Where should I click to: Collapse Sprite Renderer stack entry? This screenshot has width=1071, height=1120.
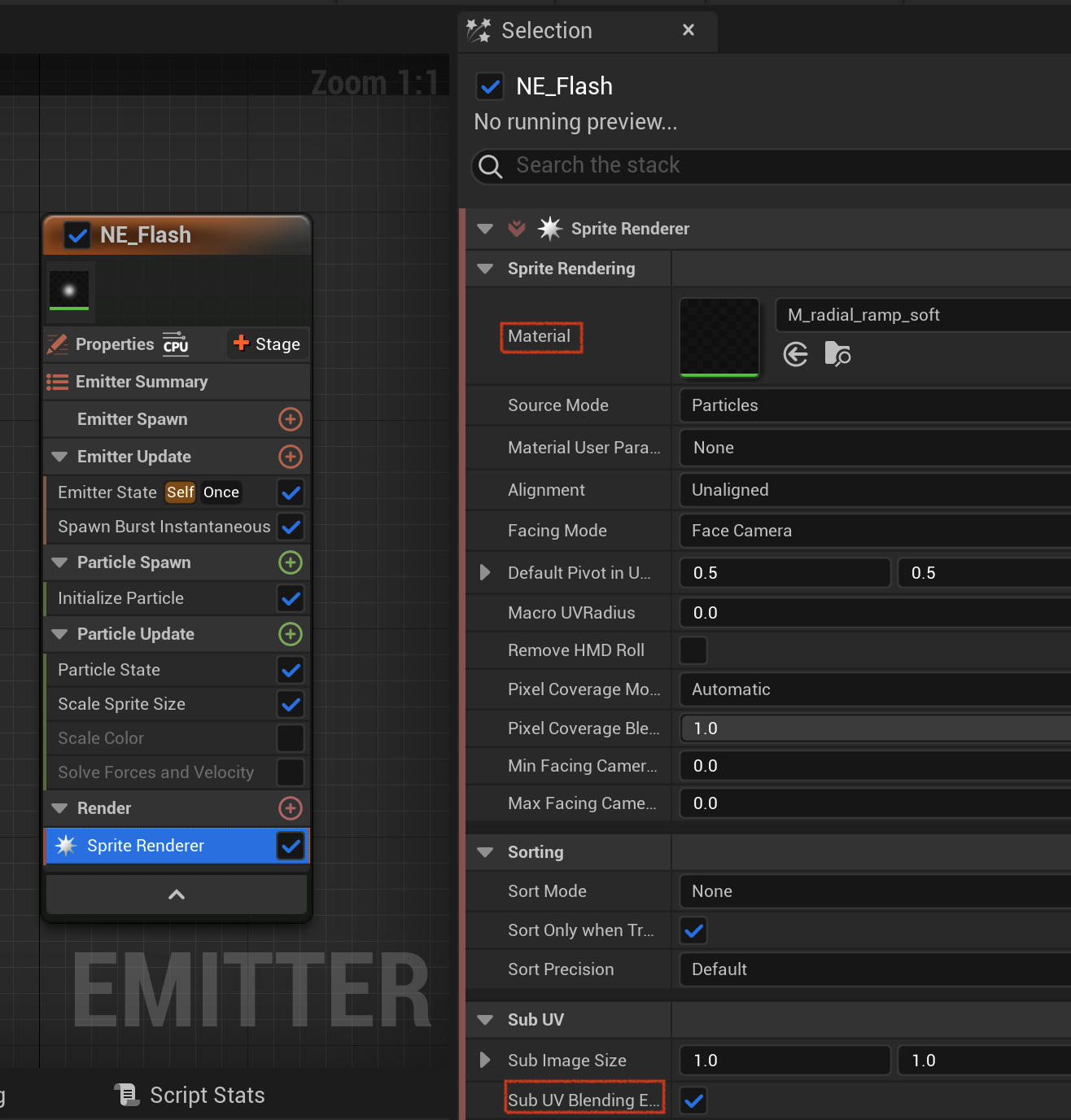click(485, 229)
